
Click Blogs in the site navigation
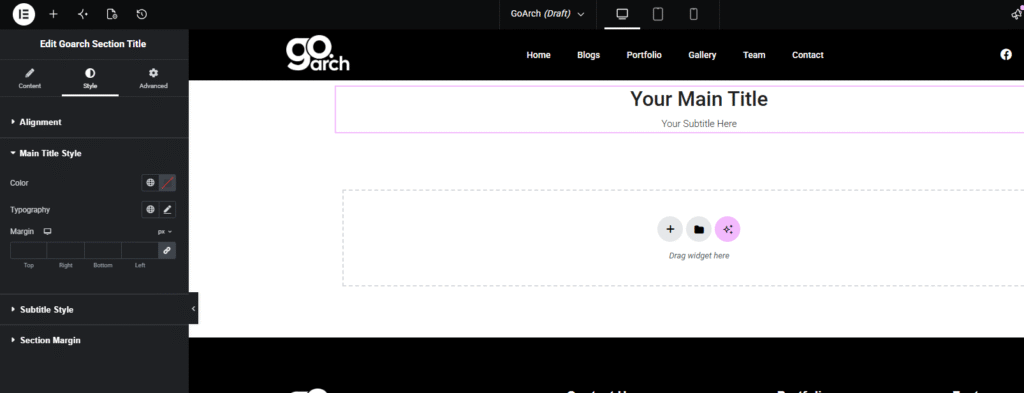588,55
